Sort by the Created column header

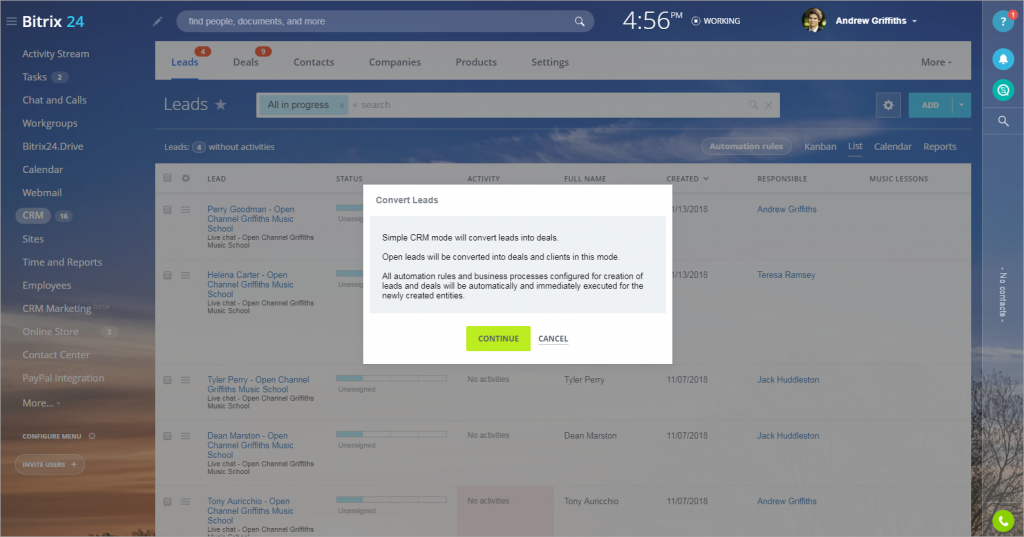[x=687, y=178]
